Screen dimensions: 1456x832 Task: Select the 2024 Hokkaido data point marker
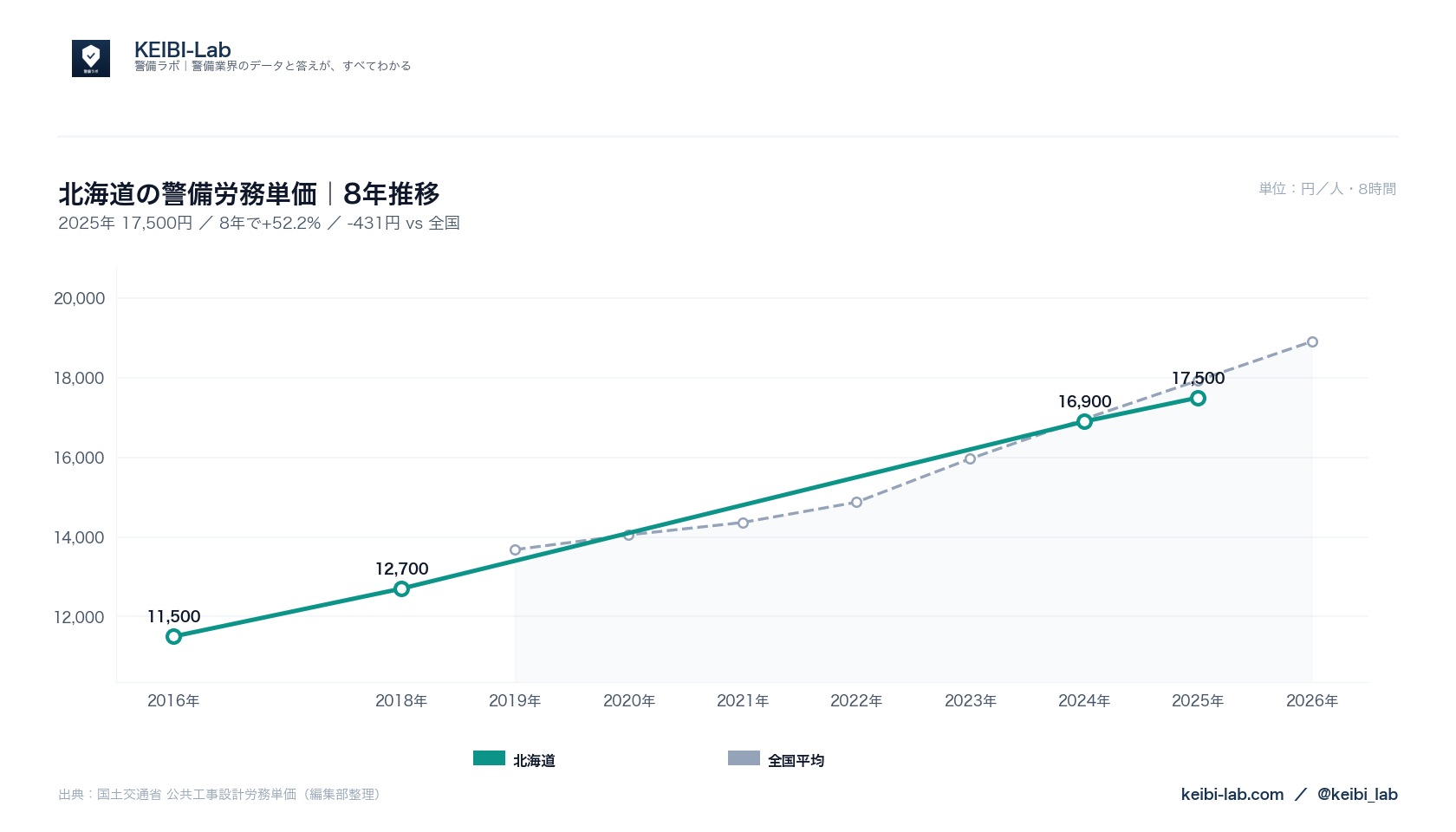[1084, 421]
